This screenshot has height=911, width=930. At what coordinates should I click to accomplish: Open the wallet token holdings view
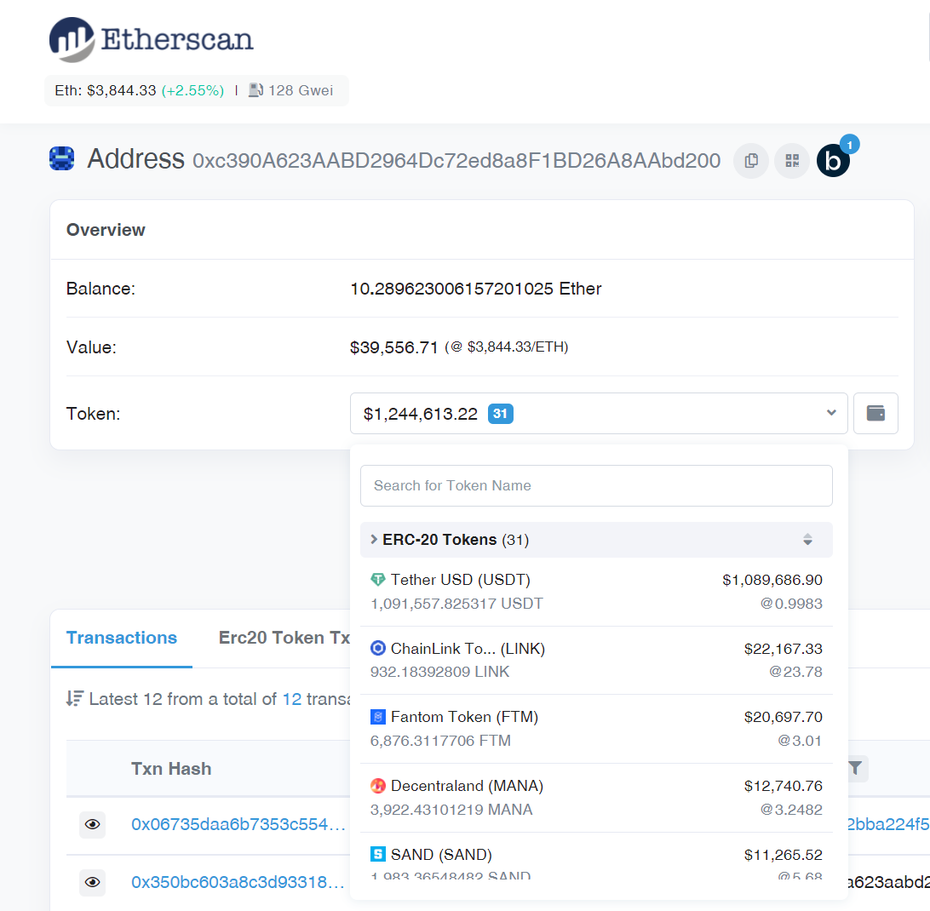pyautogui.click(x=875, y=413)
